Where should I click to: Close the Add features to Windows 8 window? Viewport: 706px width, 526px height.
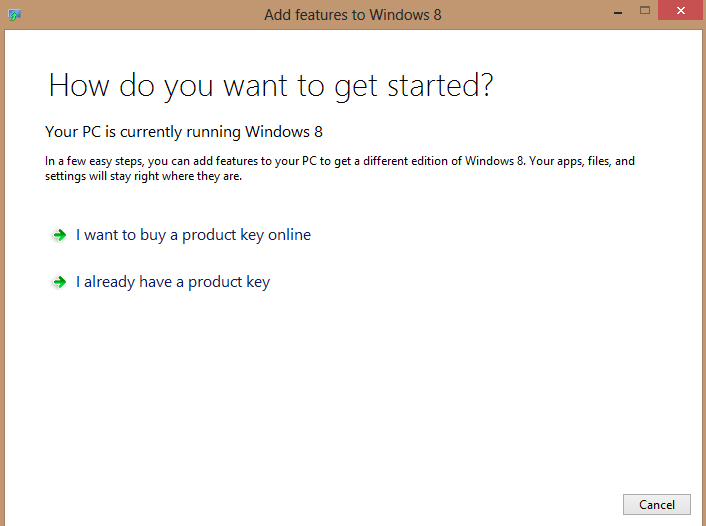681,10
